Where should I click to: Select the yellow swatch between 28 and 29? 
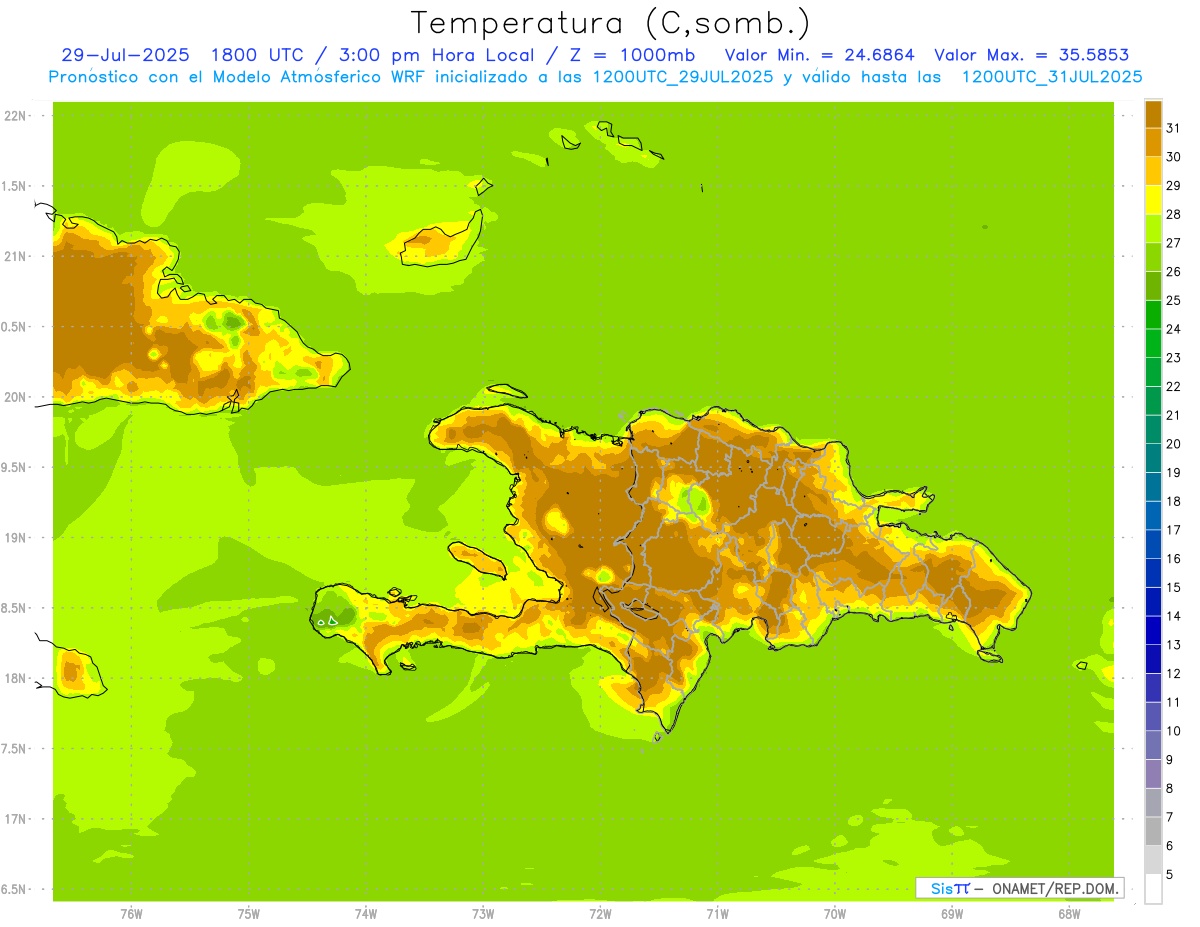[1153, 199]
